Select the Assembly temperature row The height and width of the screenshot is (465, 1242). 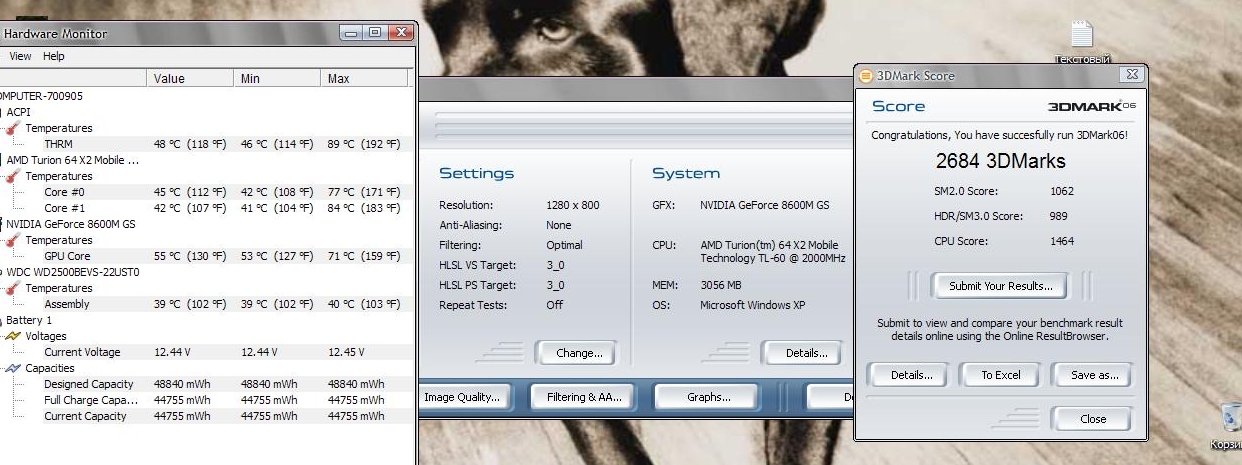coord(206,304)
